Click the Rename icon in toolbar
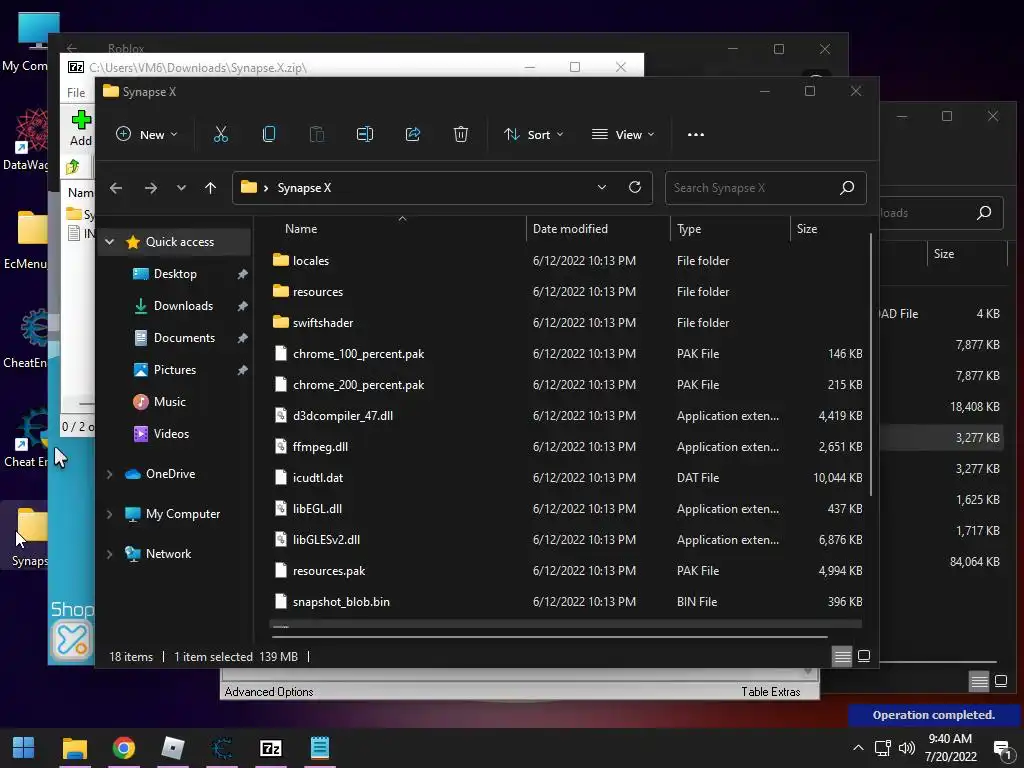The height and width of the screenshot is (768, 1024). [364, 135]
